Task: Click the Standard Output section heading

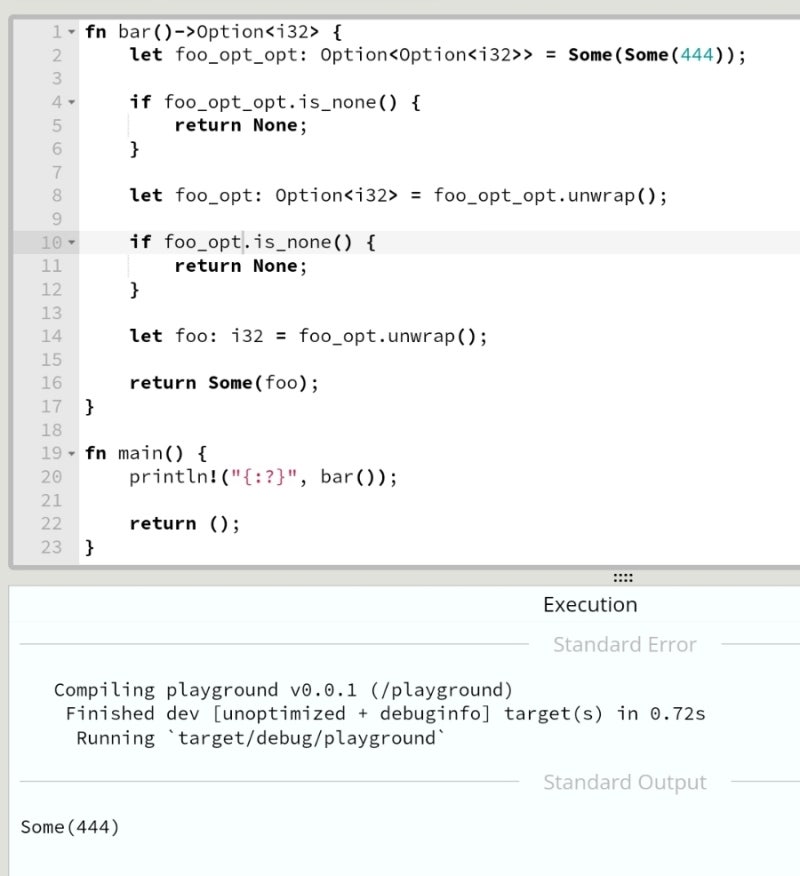Action: (x=624, y=783)
